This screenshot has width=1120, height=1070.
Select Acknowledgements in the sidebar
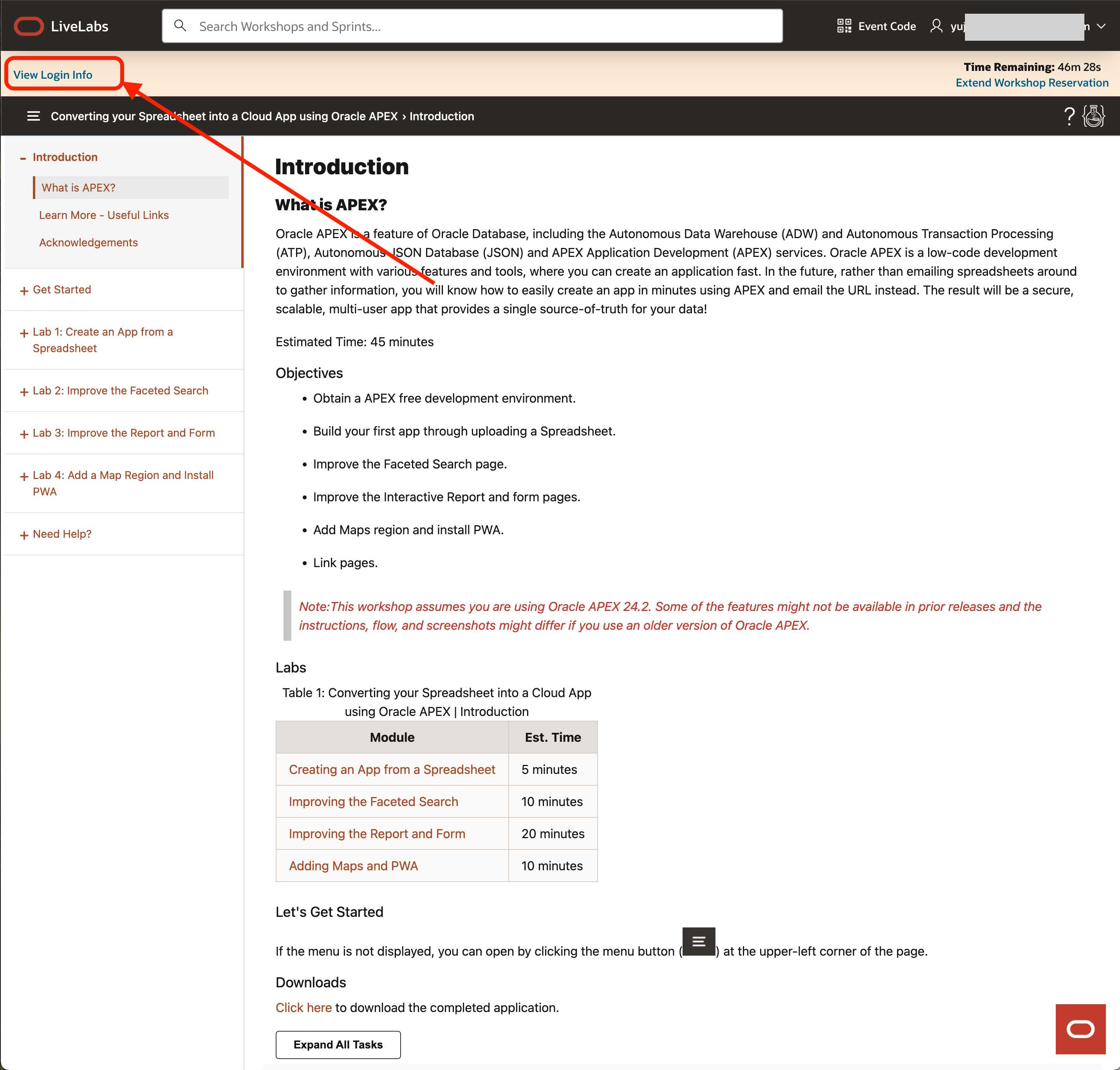coord(89,242)
